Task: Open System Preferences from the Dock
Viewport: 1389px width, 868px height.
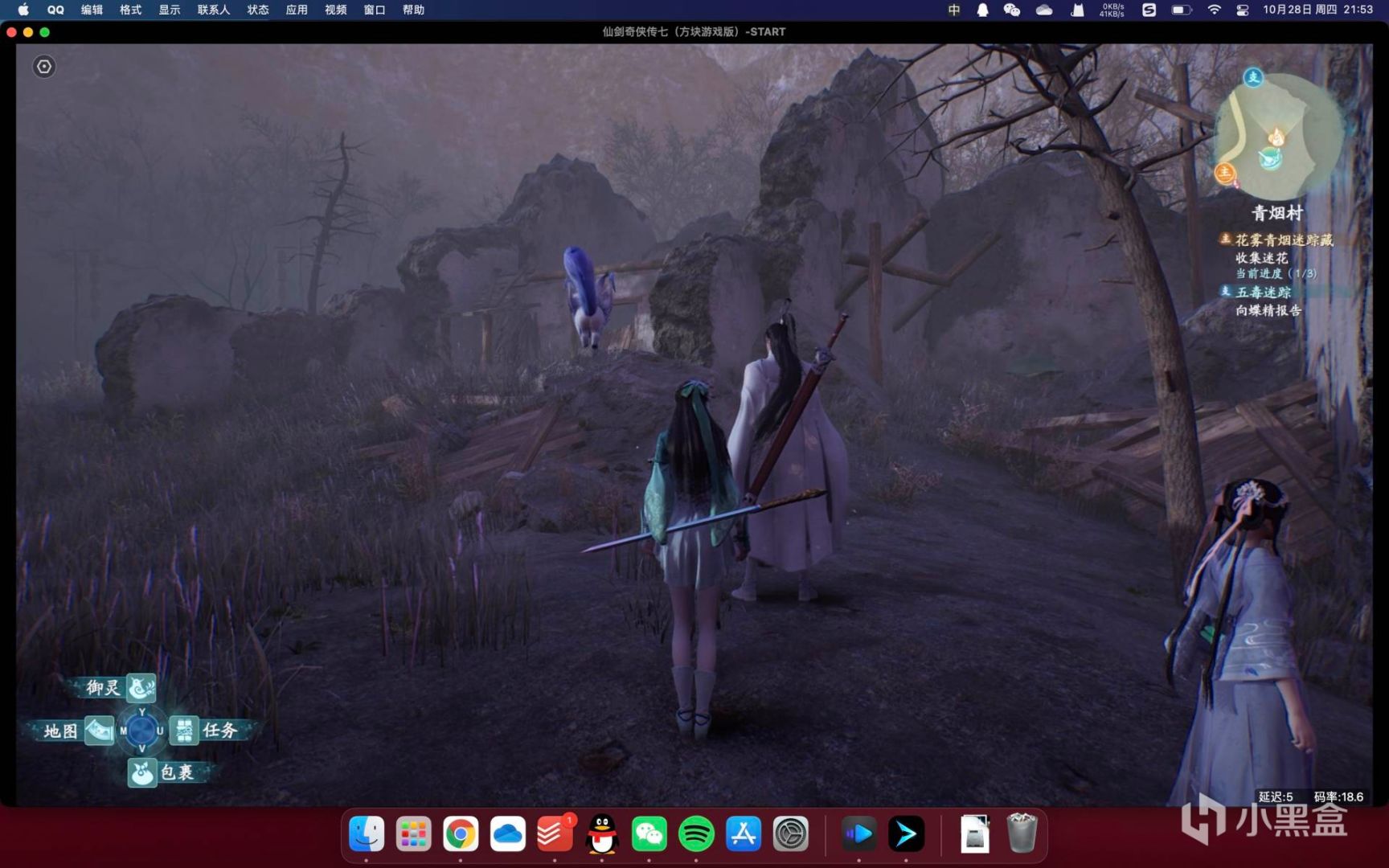Action: coord(791,834)
